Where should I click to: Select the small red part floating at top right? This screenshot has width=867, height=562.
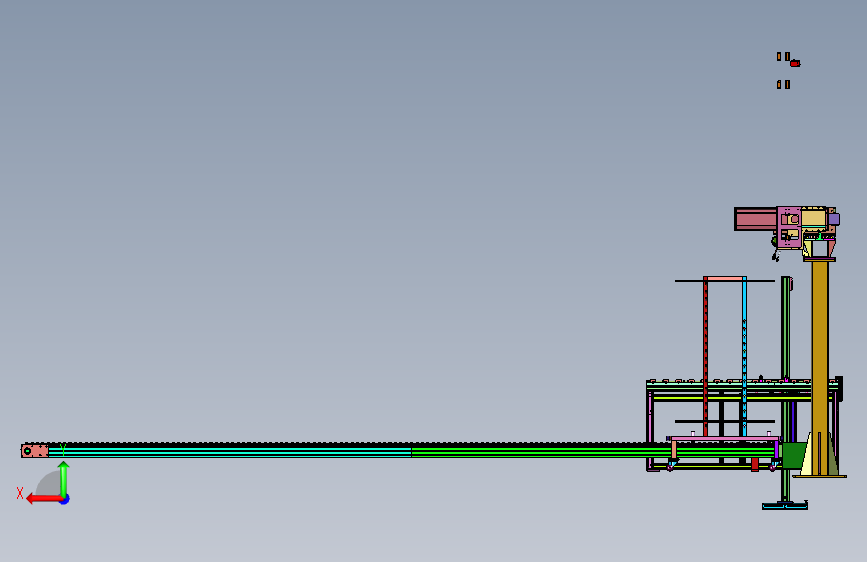coord(795,64)
